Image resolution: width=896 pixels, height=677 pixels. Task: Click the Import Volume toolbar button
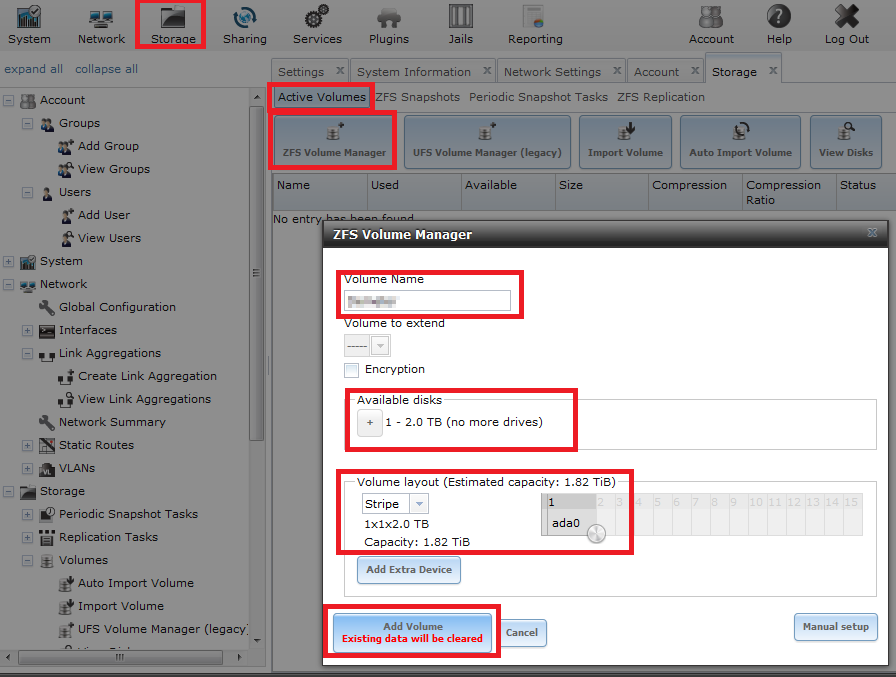tap(625, 142)
